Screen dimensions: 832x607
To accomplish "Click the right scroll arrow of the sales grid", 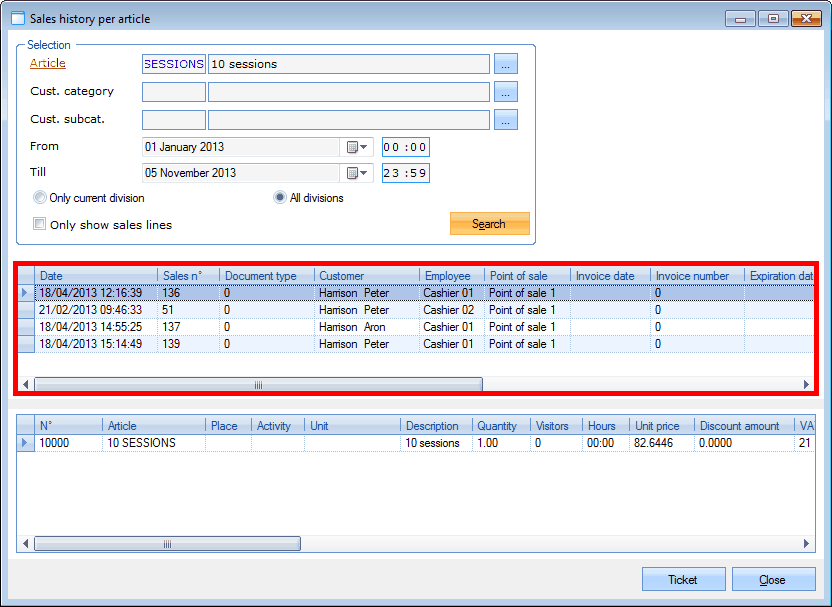I will click(807, 384).
